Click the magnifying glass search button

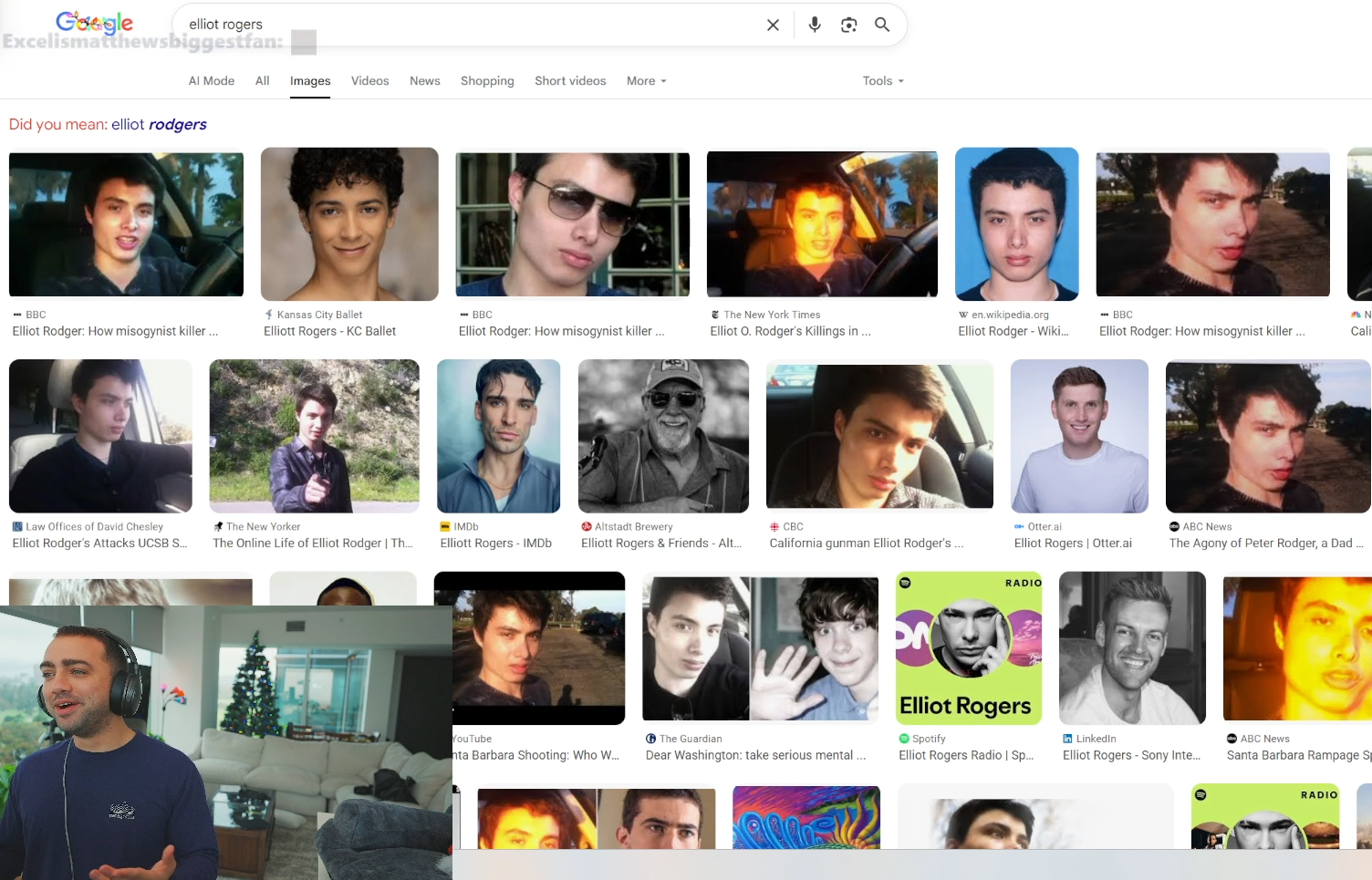pyautogui.click(x=882, y=25)
